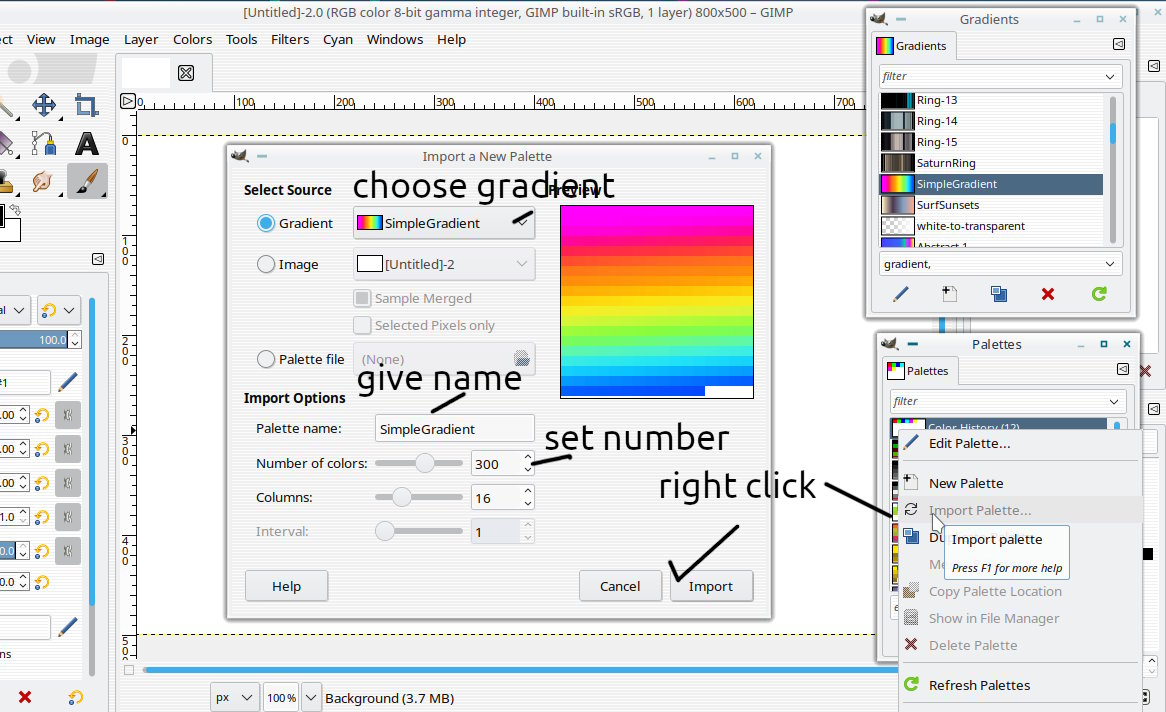Click the duplicate gradient icon
The width and height of the screenshot is (1166, 712).
[999, 294]
